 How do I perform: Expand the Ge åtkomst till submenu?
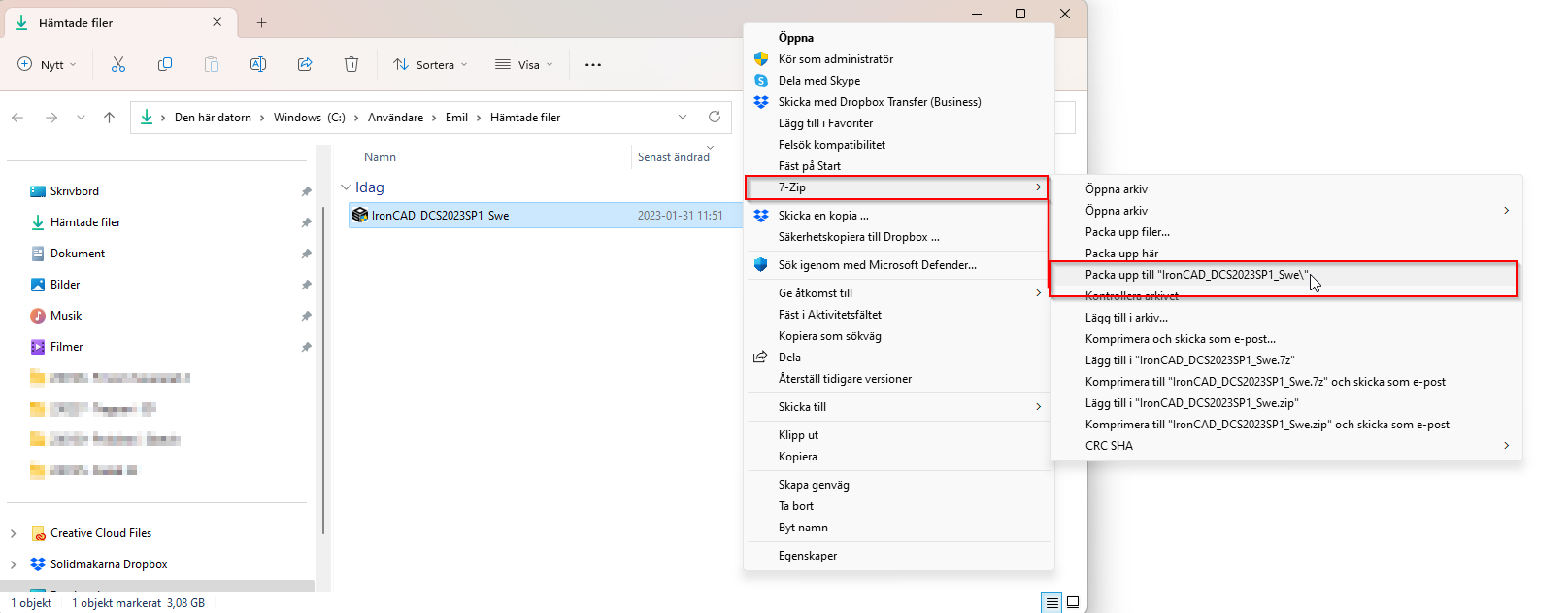point(898,293)
